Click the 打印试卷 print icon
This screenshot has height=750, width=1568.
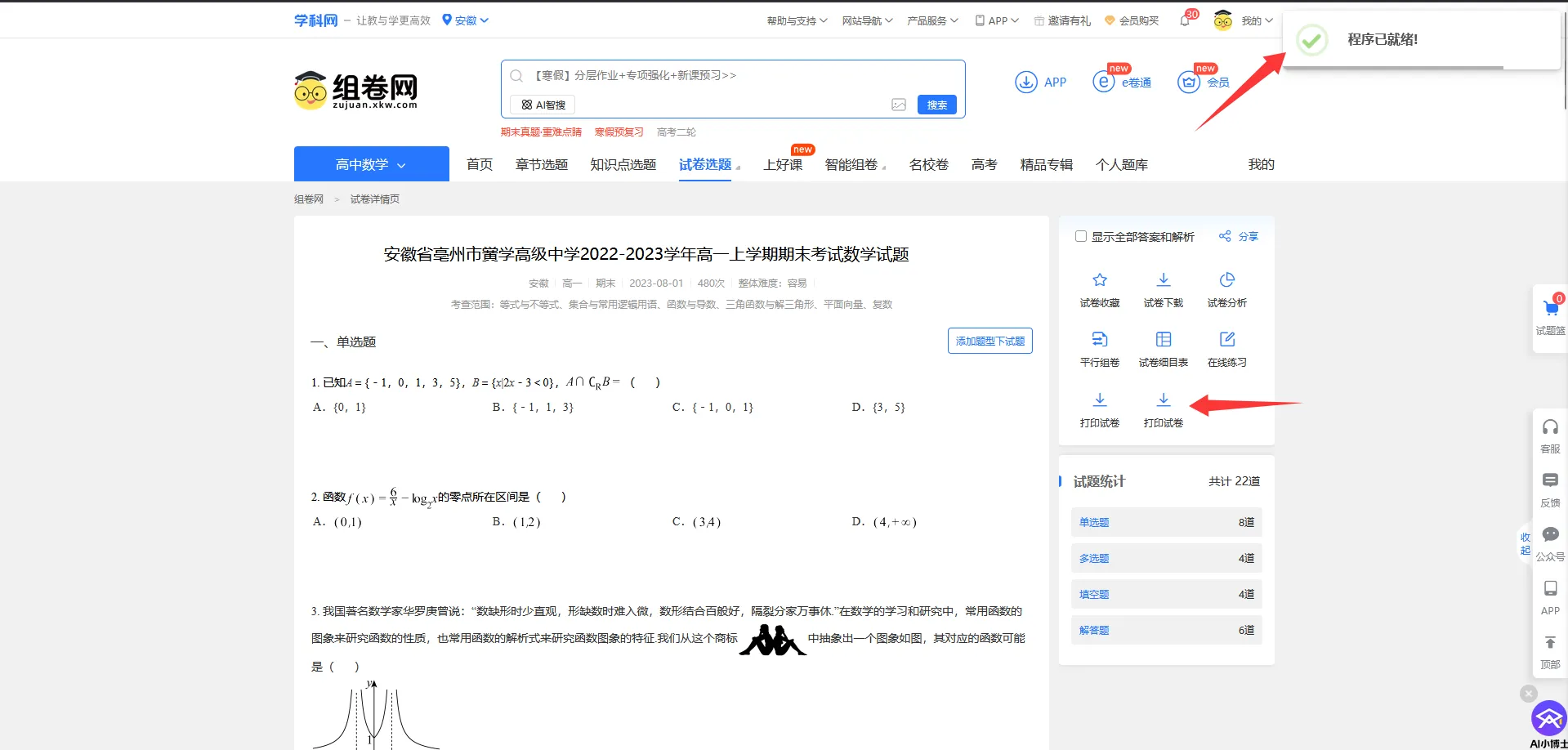[1099, 400]
